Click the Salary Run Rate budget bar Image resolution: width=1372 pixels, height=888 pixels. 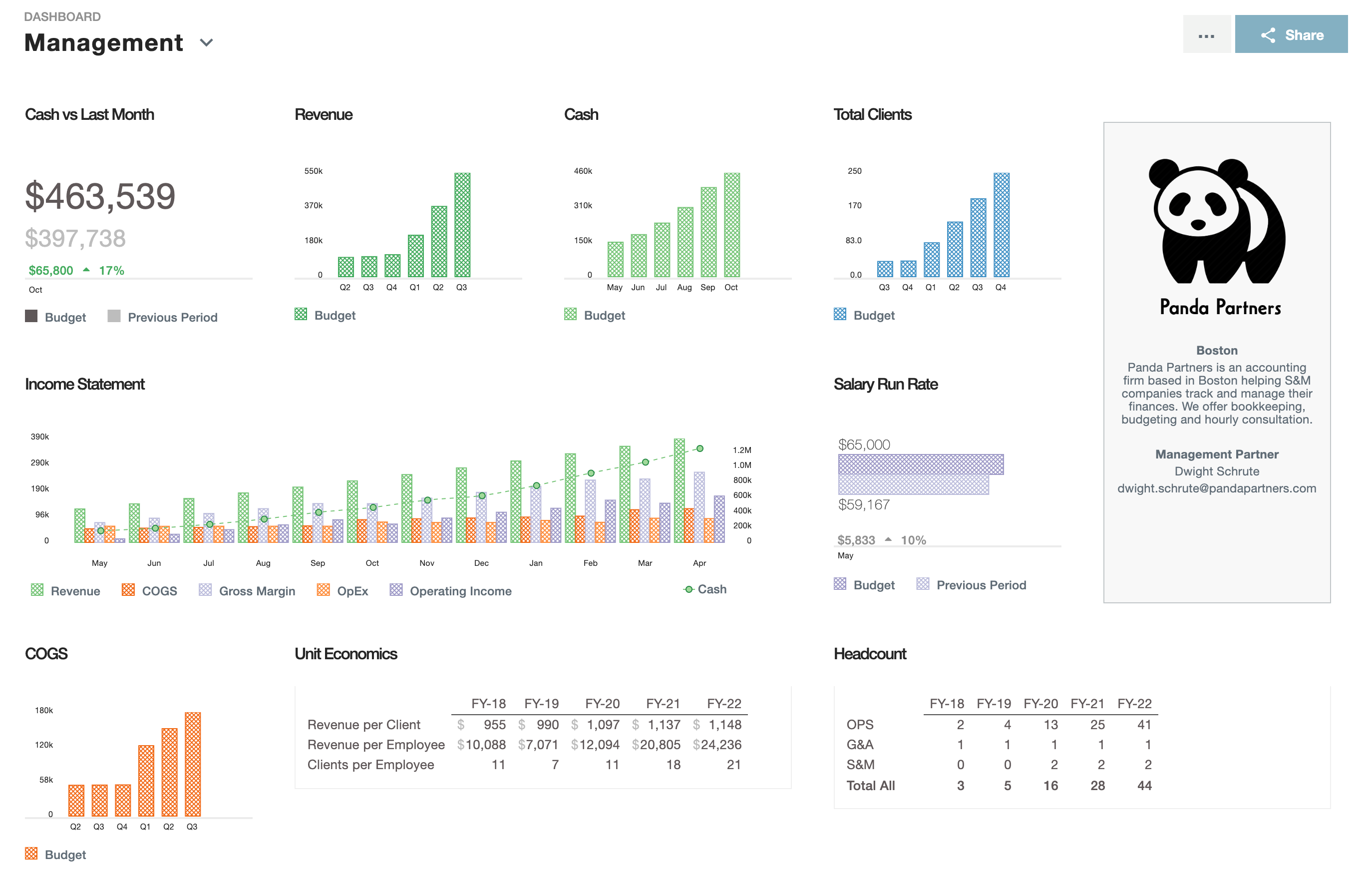coord(921,464)
